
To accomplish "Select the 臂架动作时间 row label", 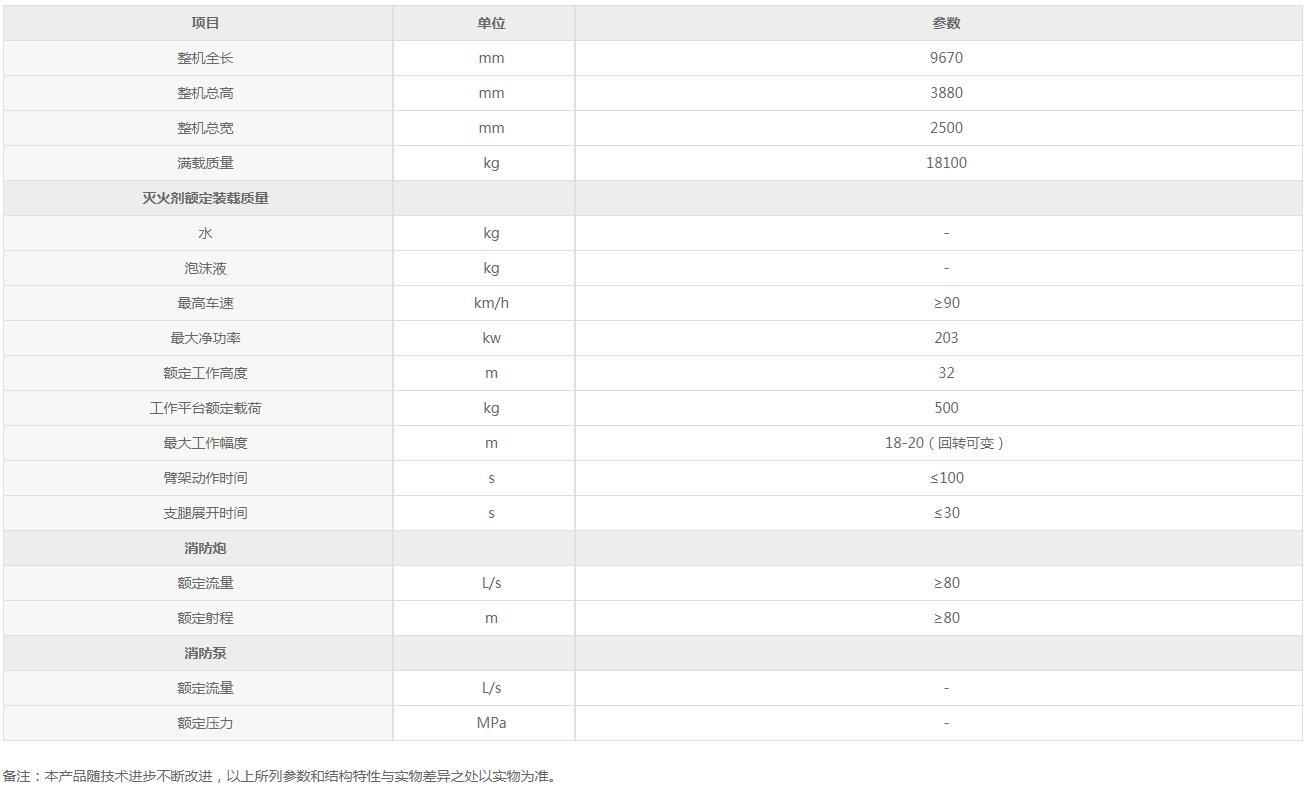I will pos(205,478).
